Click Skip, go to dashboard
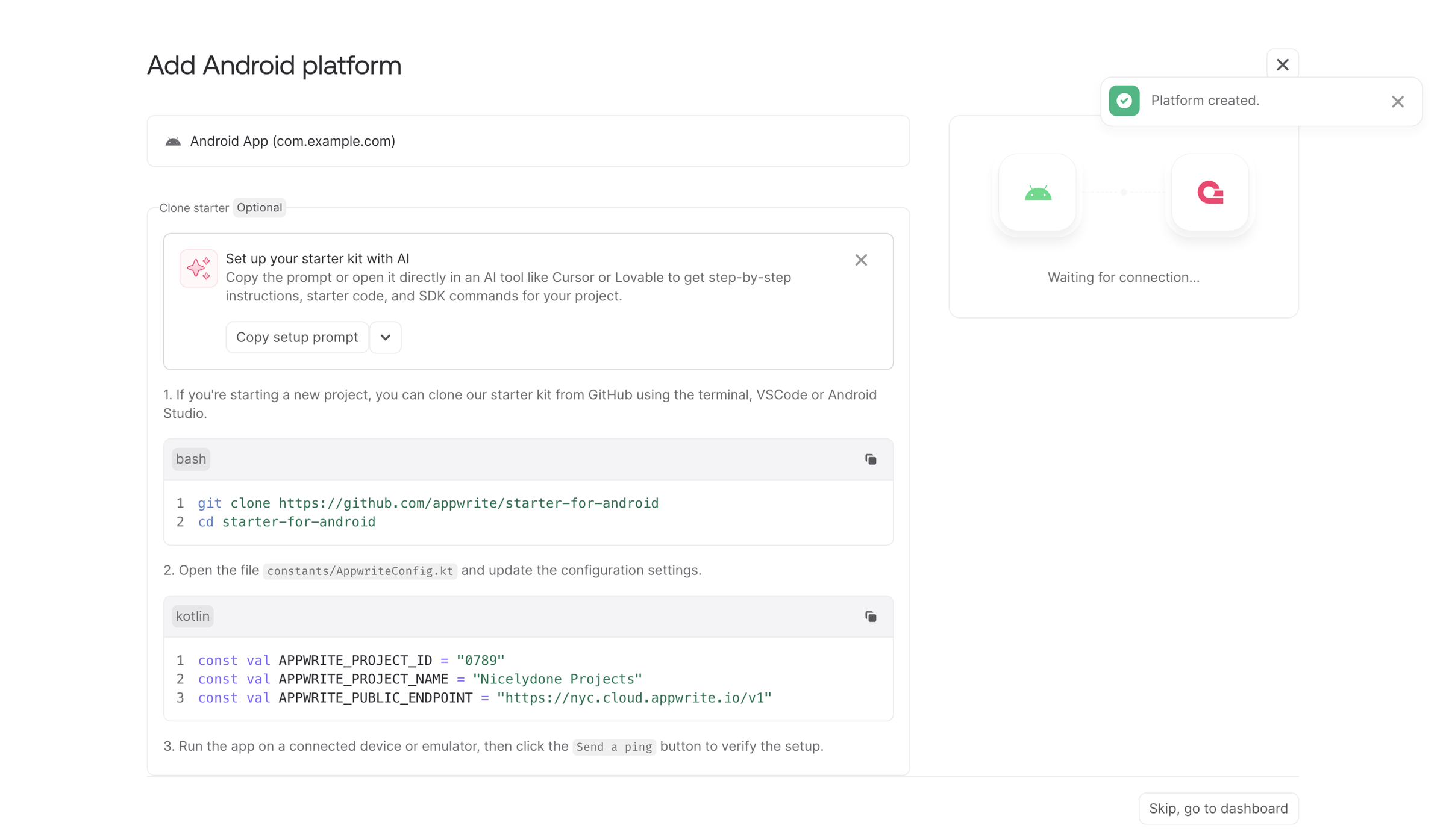Viewport: 1446px width, 840px height. (1218, 809)
